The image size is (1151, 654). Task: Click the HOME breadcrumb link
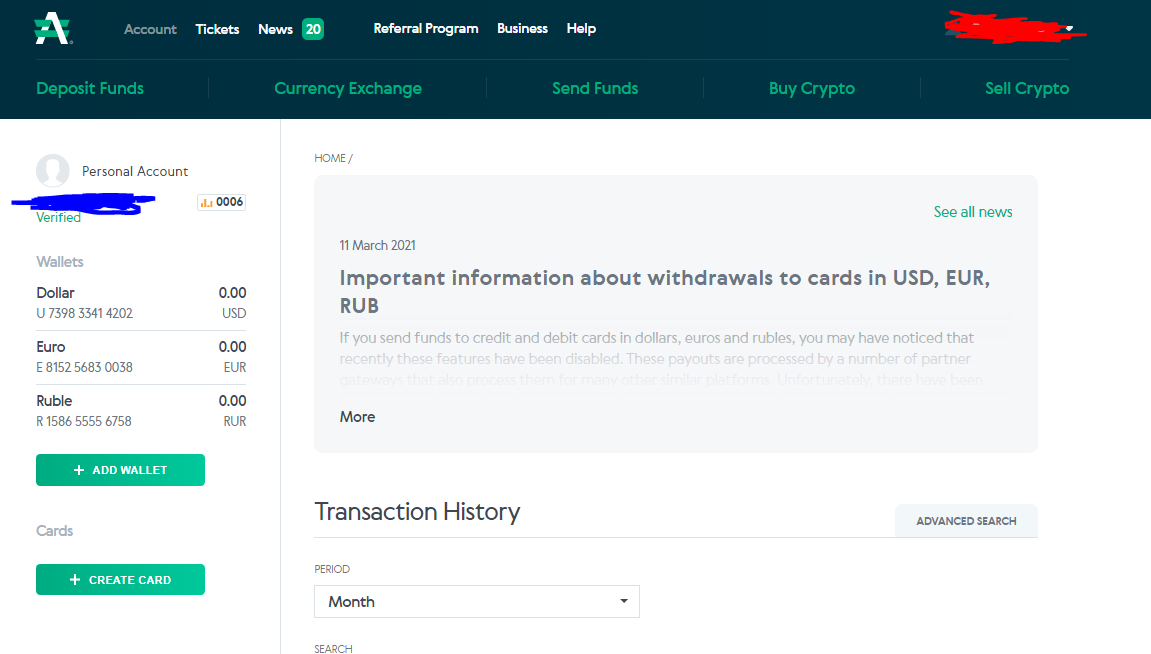tap(330, 159)
